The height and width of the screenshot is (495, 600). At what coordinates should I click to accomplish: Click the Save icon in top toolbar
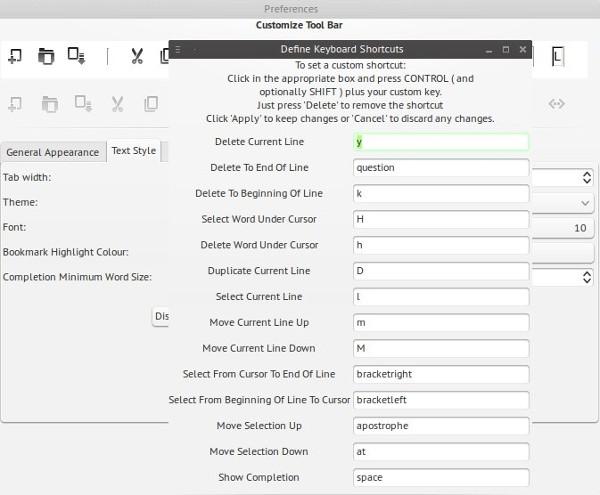(x=76, y=56)
